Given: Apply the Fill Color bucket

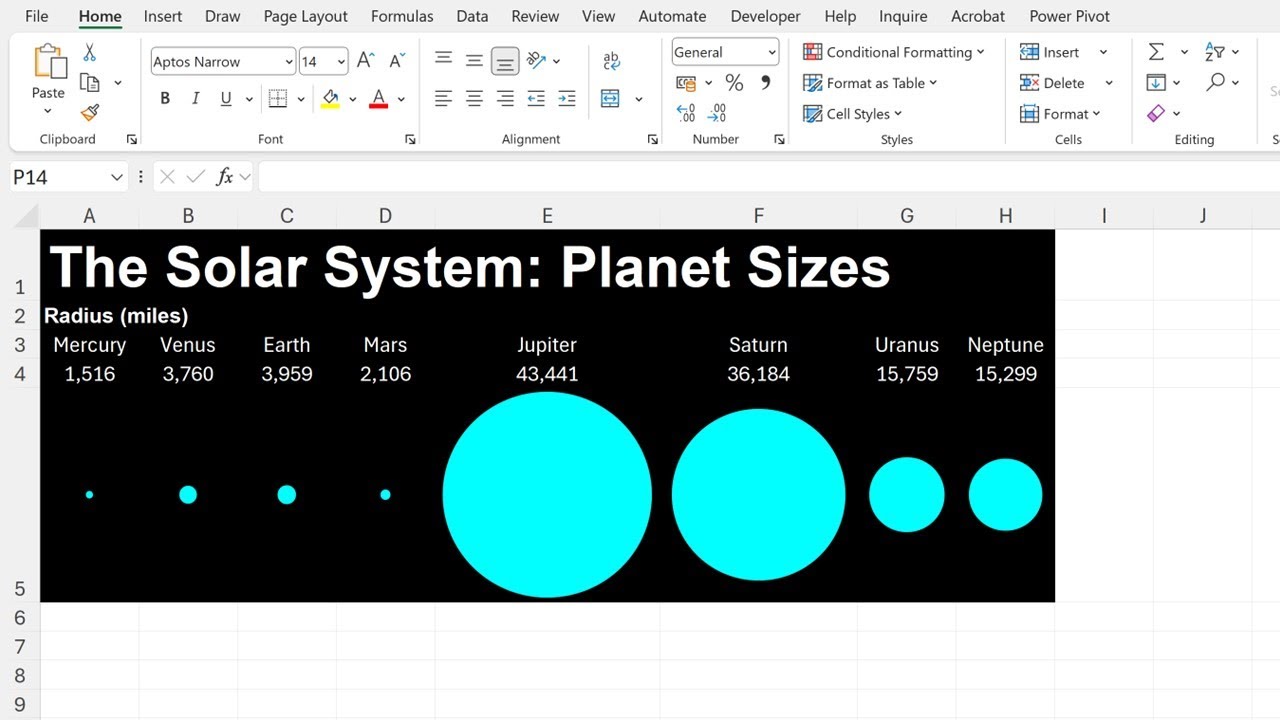Looking at the screenshot, I should click(x=331, y=98).
